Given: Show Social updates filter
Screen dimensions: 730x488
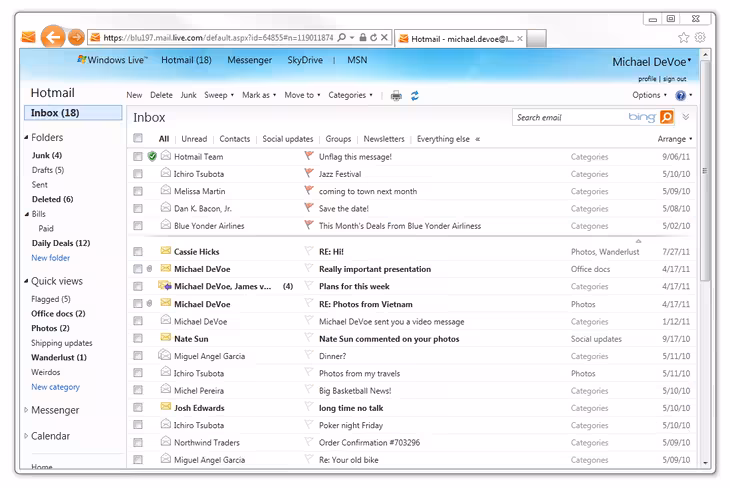Looking at the screenshot, I should pos(287,139).
